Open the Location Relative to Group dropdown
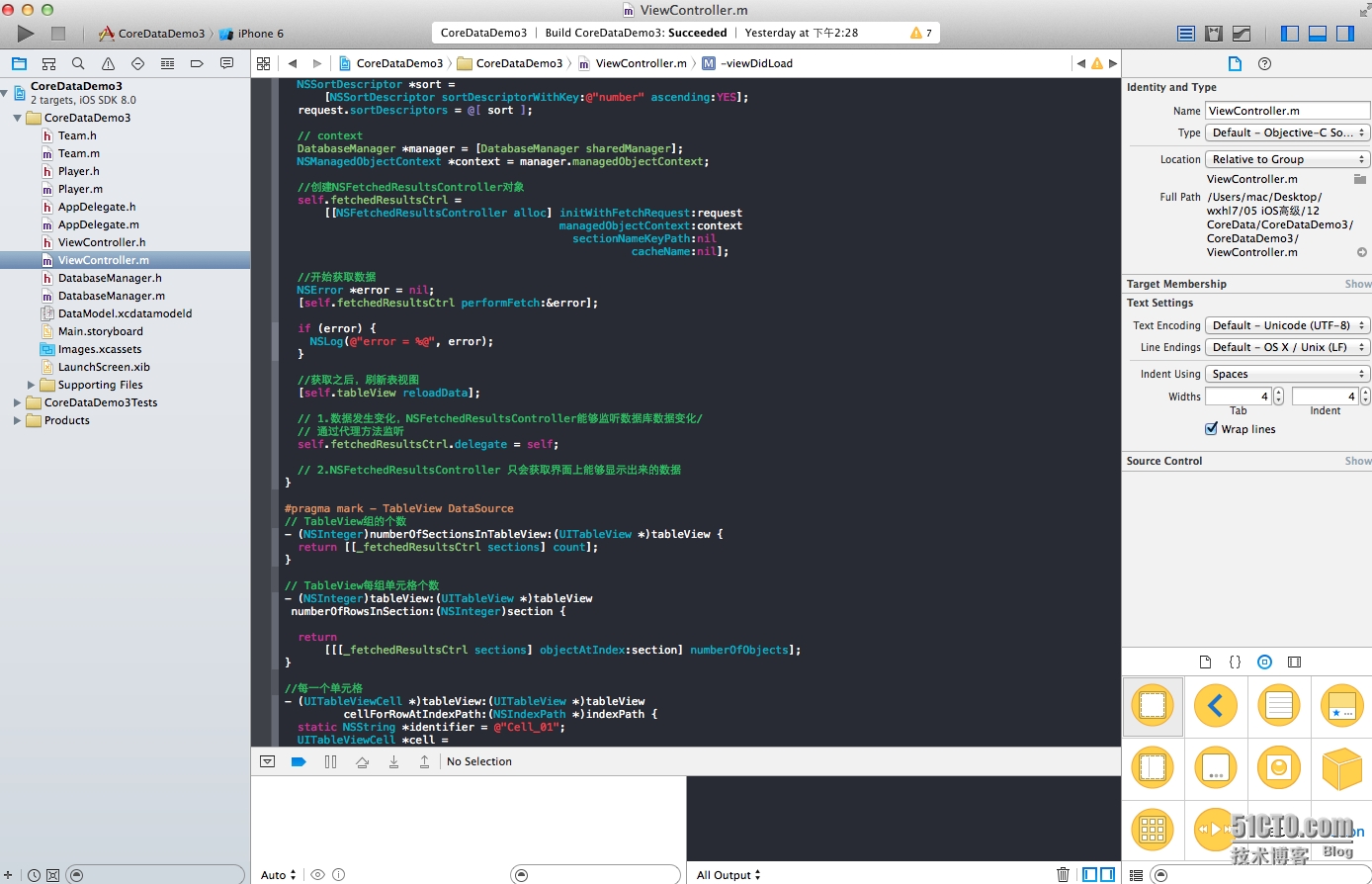 tap(1288, 159)
